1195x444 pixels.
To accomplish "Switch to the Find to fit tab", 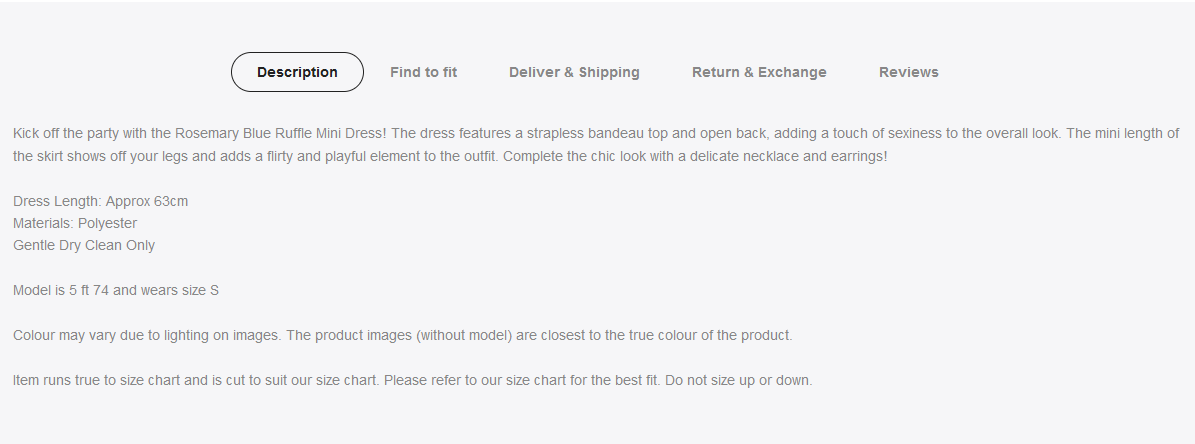I will (x=424, y=72).
